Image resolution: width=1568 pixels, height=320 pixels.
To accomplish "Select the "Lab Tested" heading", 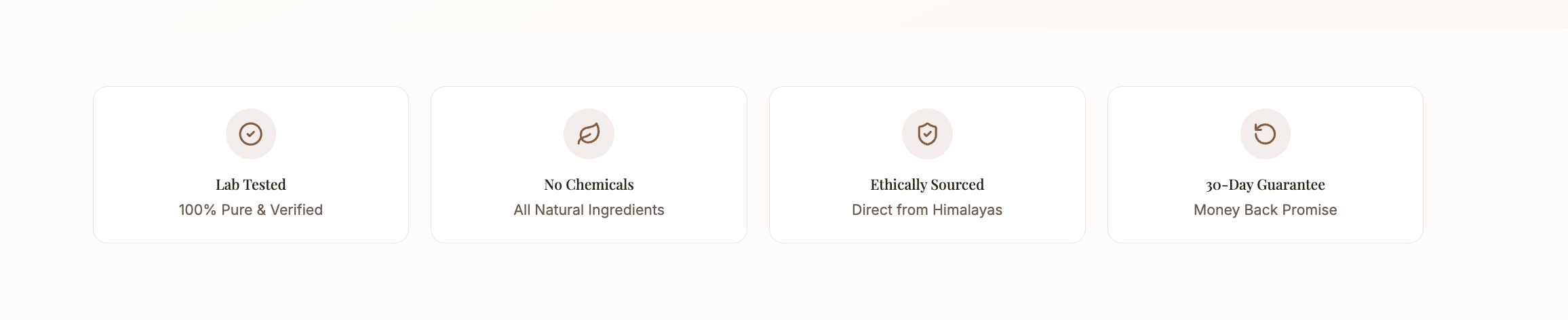I will tap(251, 184).
